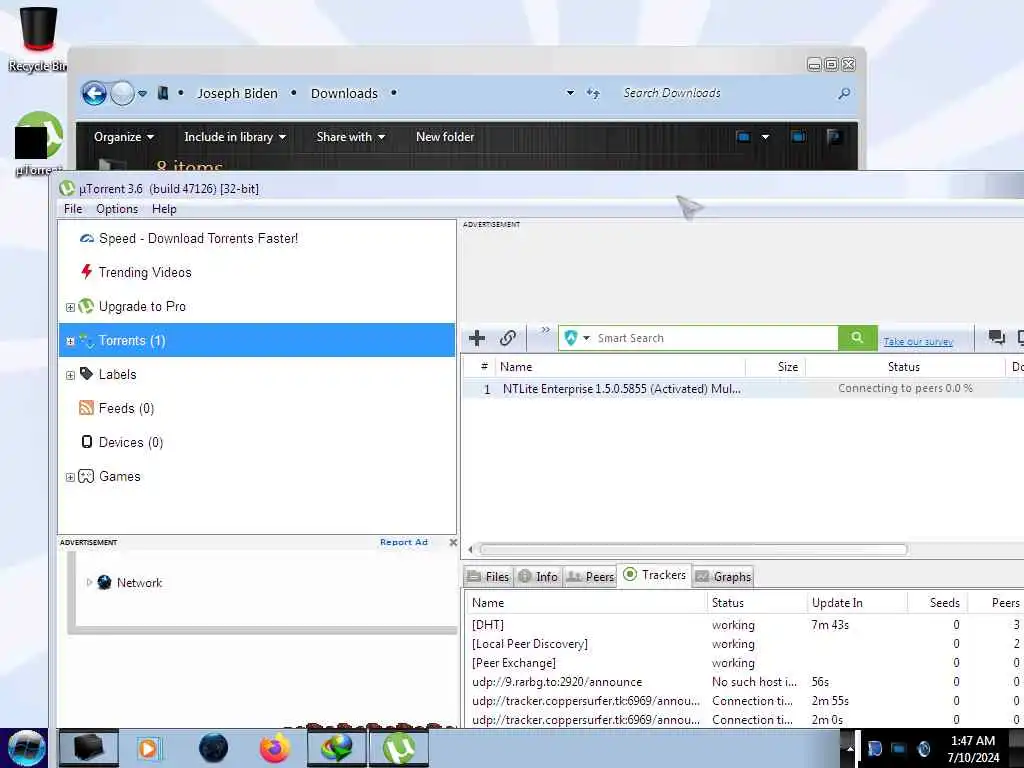
Task: Expand the Labels tree node
Action: (70, 375)
